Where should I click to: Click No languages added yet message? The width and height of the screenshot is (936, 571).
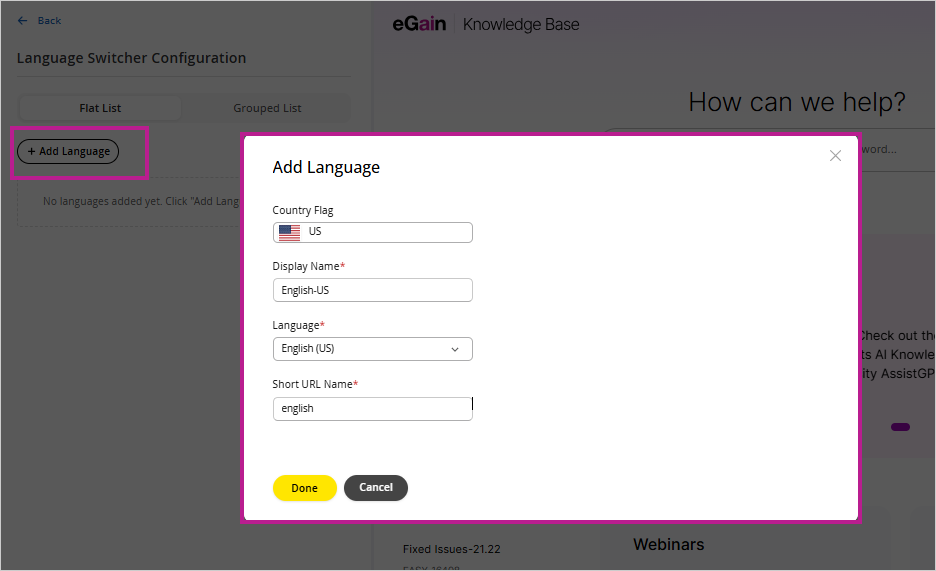(141, 201)
